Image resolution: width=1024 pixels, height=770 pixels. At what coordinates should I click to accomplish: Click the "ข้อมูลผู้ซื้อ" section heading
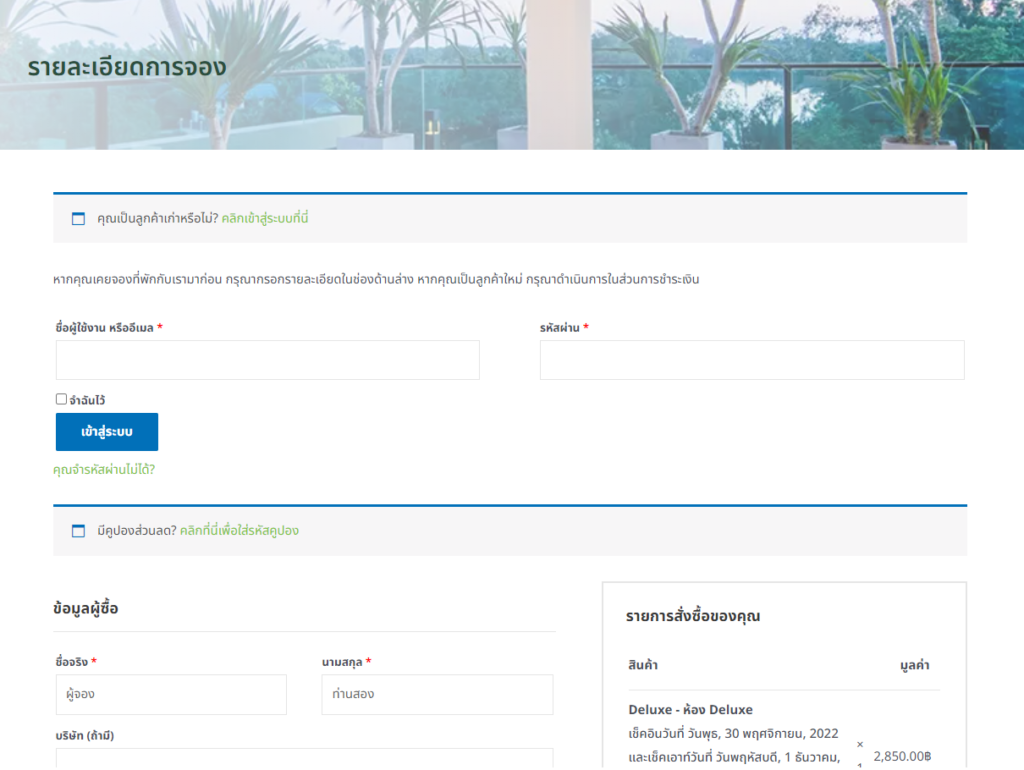tap(86, 608)
